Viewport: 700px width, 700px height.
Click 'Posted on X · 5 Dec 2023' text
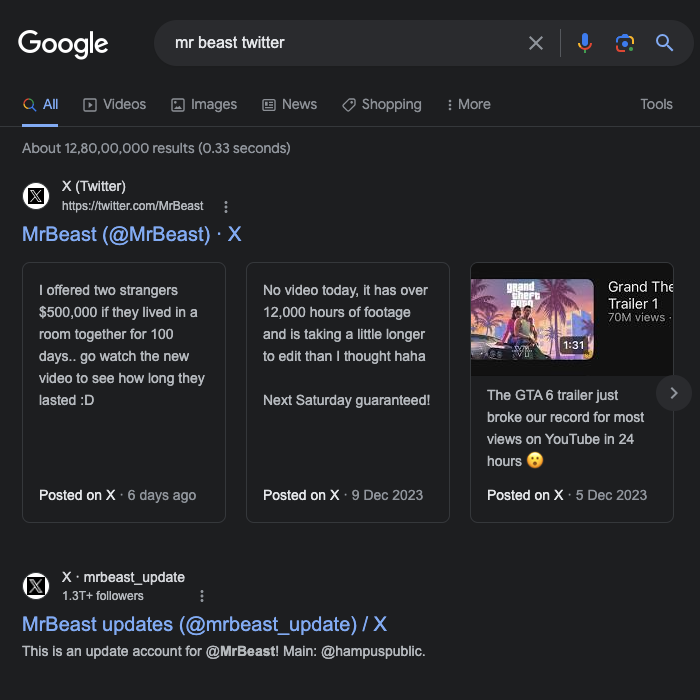[567, 495]
